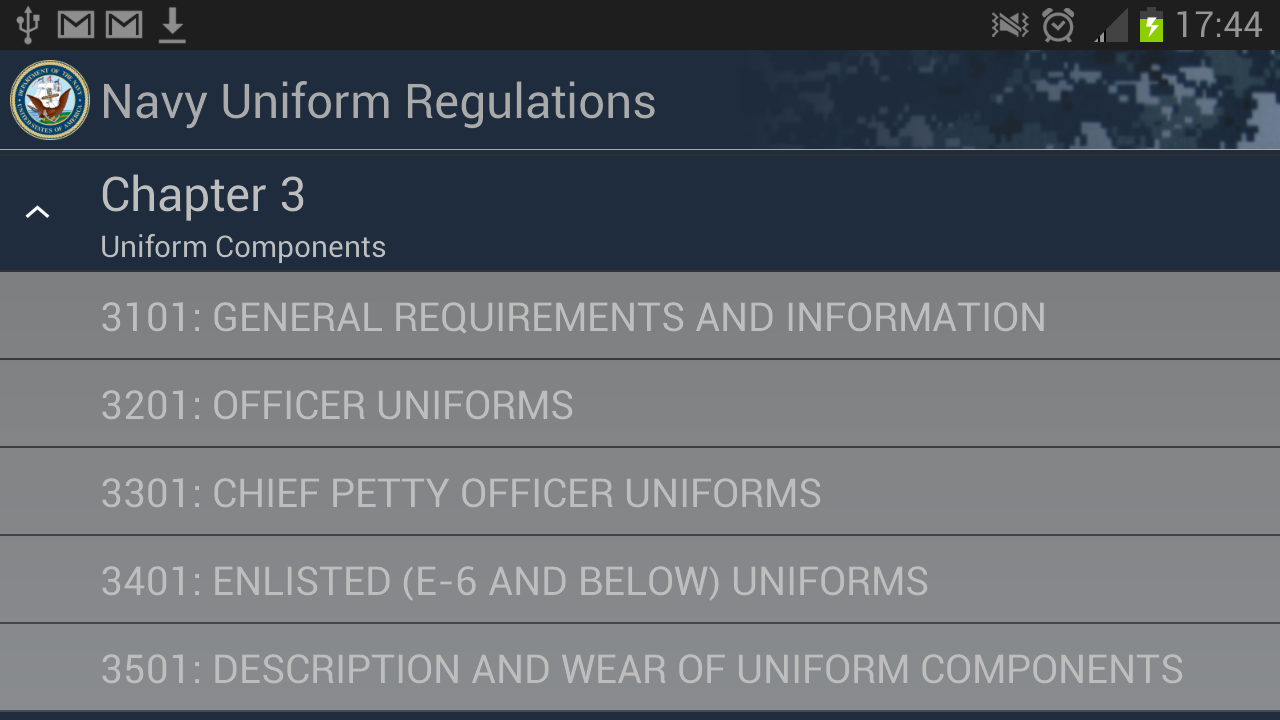This screenshot has width=1280, height=720.
Task: Collapse Chapter 3 using the chevron arrow
Action: tap(37, 211)
